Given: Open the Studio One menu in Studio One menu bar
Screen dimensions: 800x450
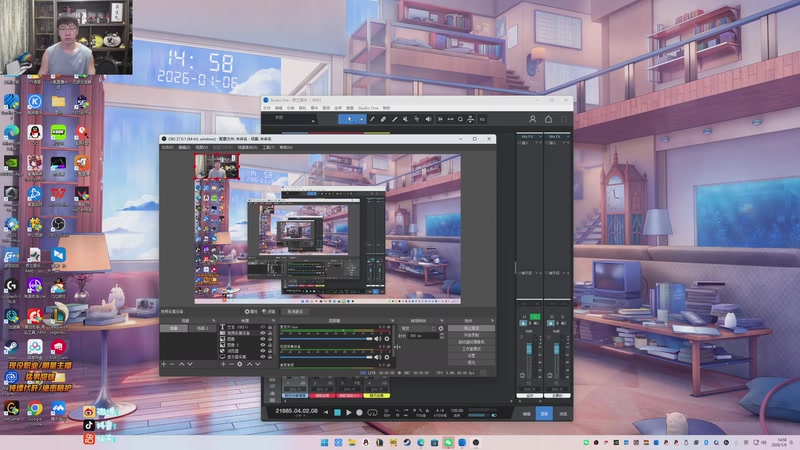Looking at the screenshot, I should point(368,108).
